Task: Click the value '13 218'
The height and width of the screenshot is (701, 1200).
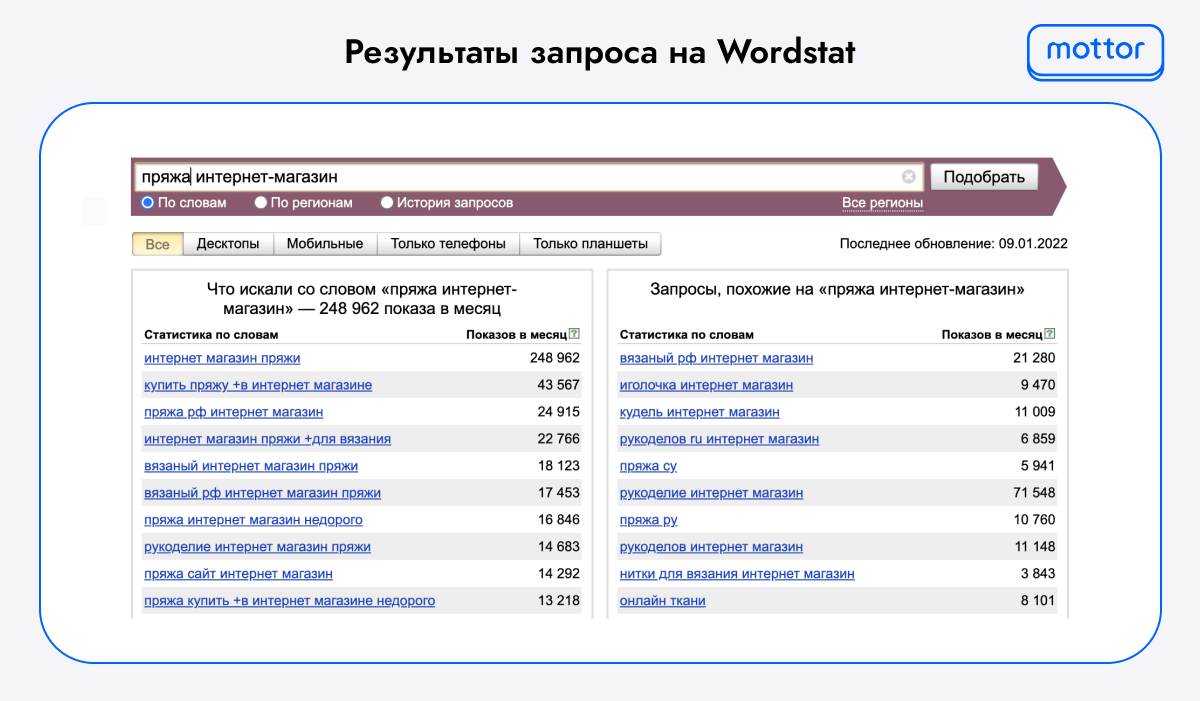Action: 559,601
